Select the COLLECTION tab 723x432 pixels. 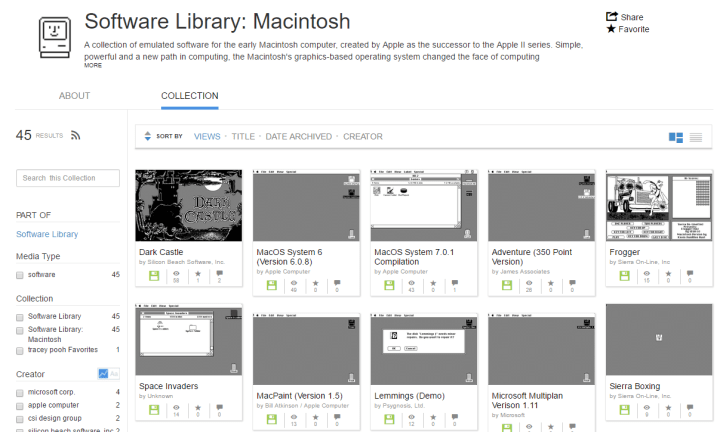(189, 96)
